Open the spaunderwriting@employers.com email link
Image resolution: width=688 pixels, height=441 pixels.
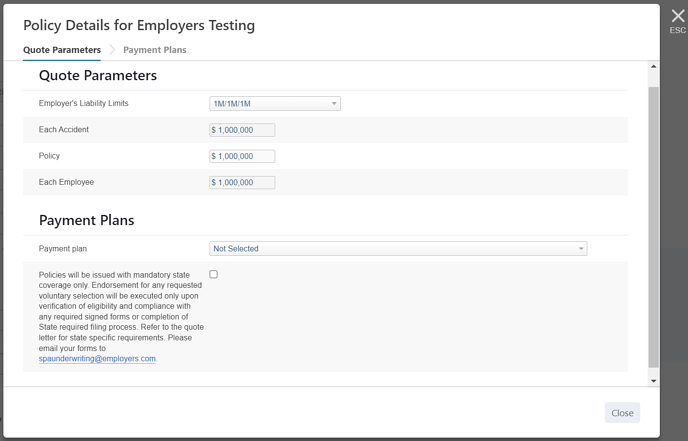click(97, 359)
